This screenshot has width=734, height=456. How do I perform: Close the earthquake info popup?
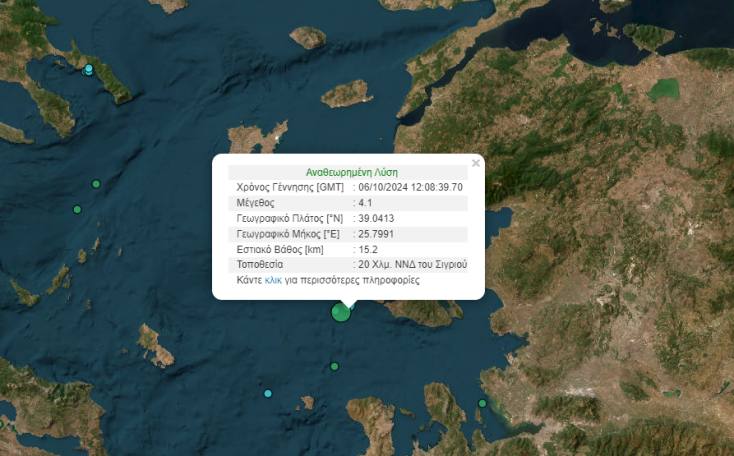click(x=476, y=163)
